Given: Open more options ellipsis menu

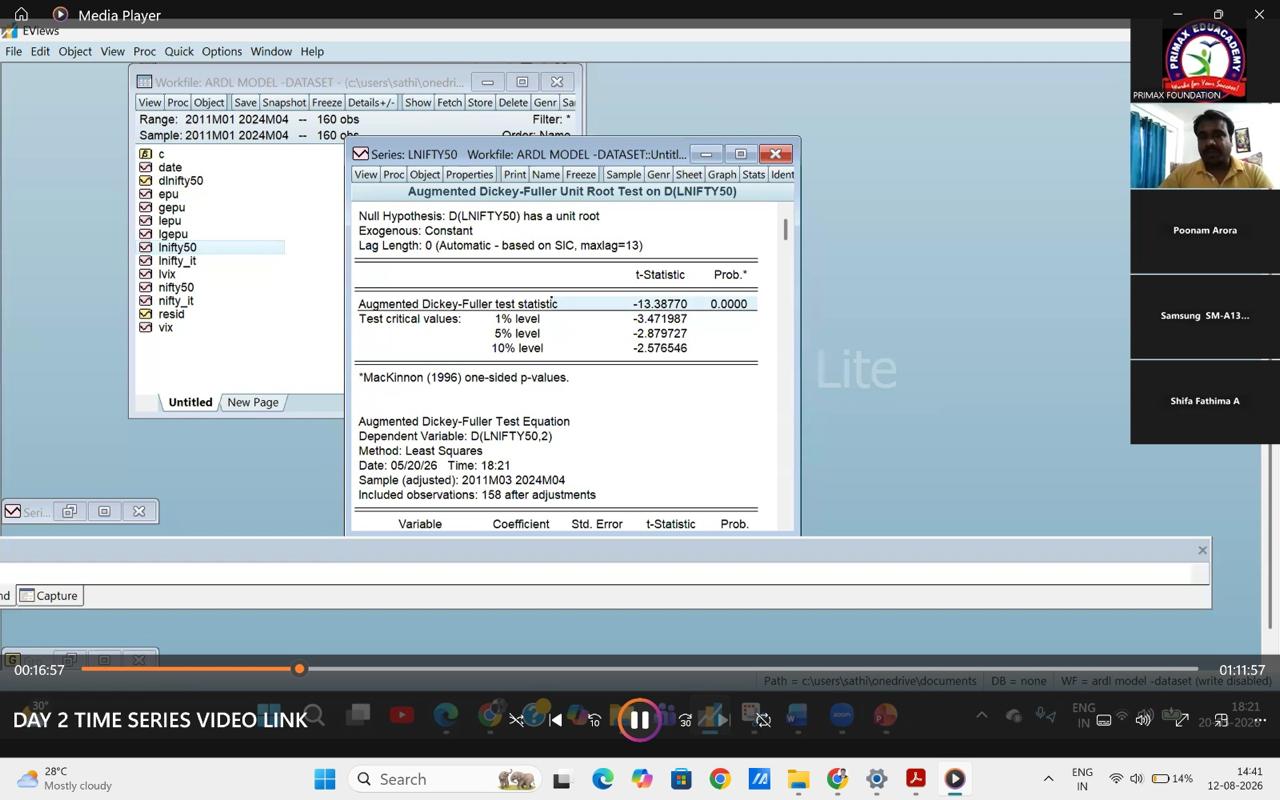Looking at the screenshot, I should [x=1259, y=720].
